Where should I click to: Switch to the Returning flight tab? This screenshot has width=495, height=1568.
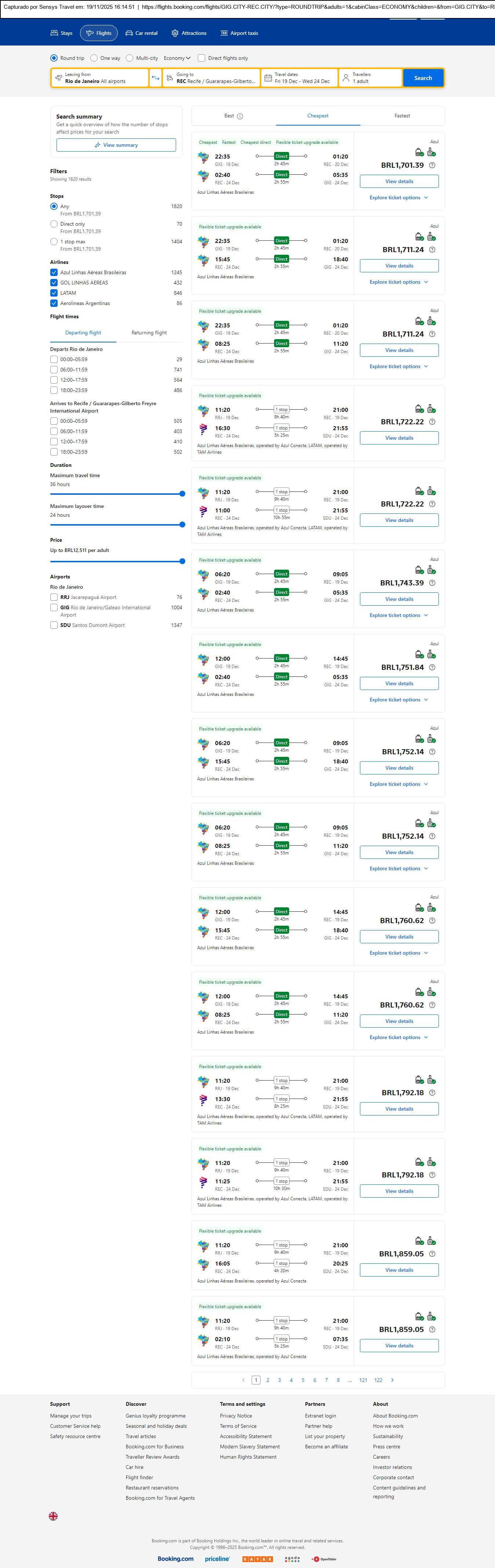pyautogui.click(x=149, y=333)
